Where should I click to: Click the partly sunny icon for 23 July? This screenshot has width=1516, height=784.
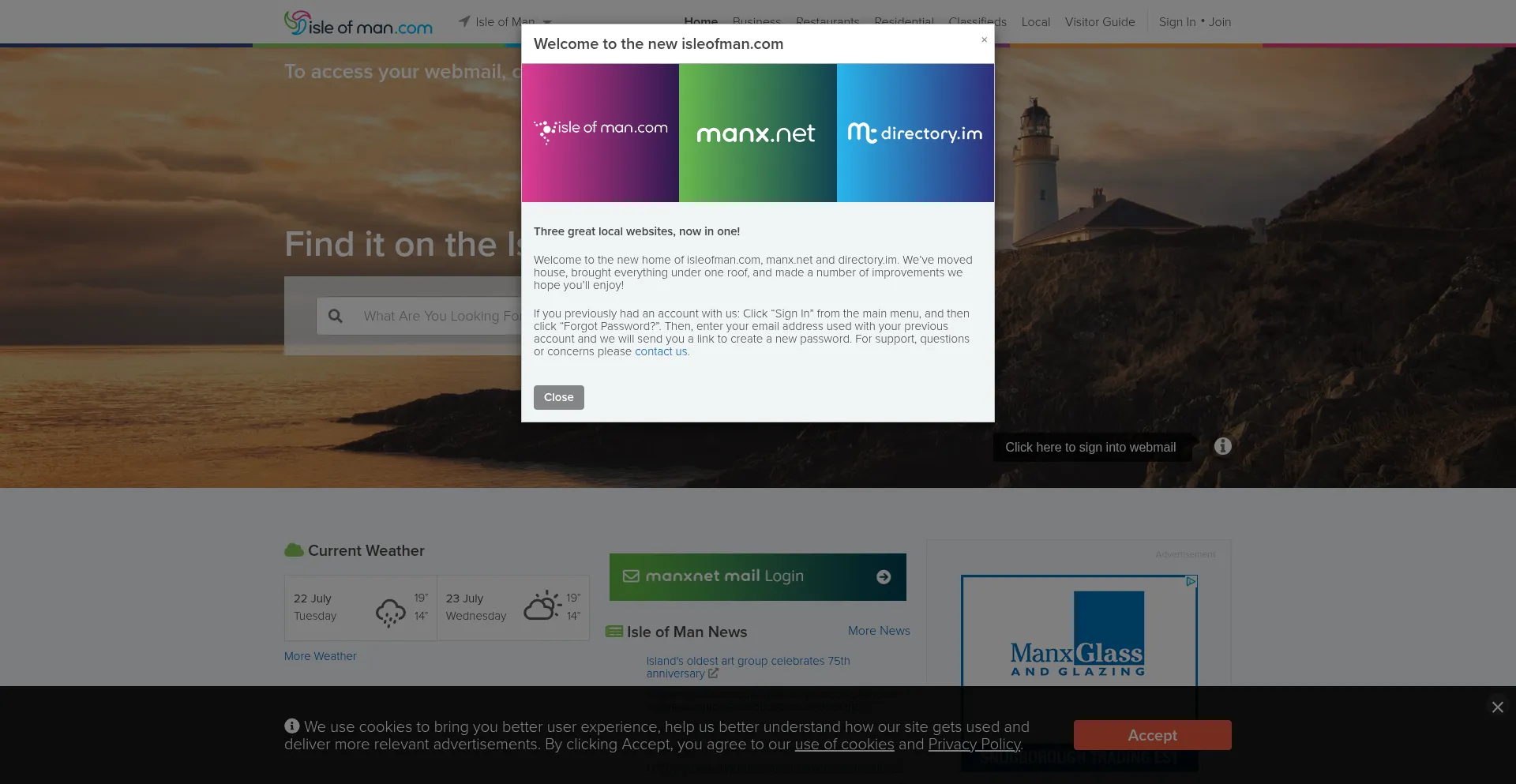[542, 606]
